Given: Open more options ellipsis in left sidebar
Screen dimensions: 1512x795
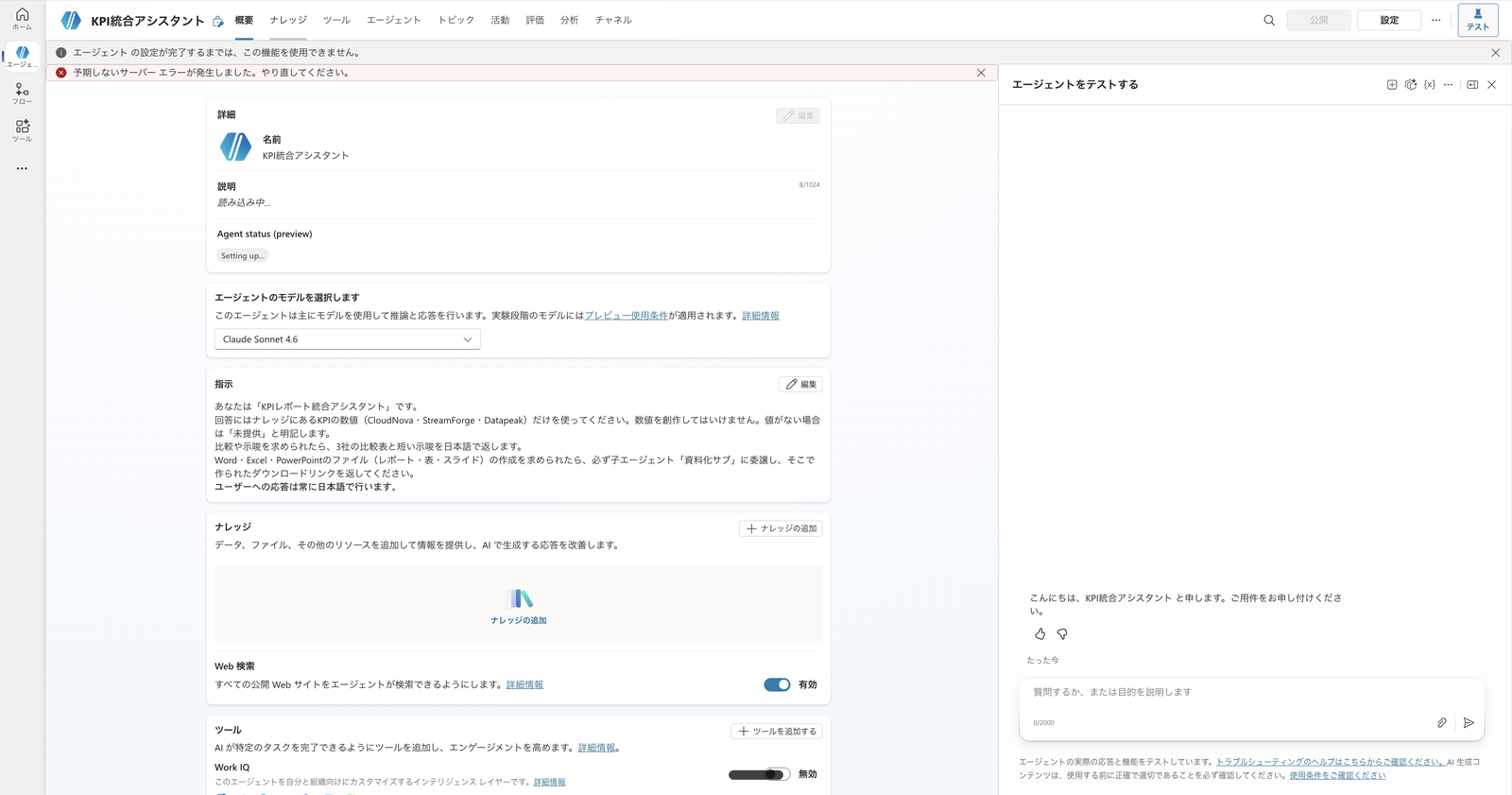Looking at the screenshot, I should coord(22,168).
